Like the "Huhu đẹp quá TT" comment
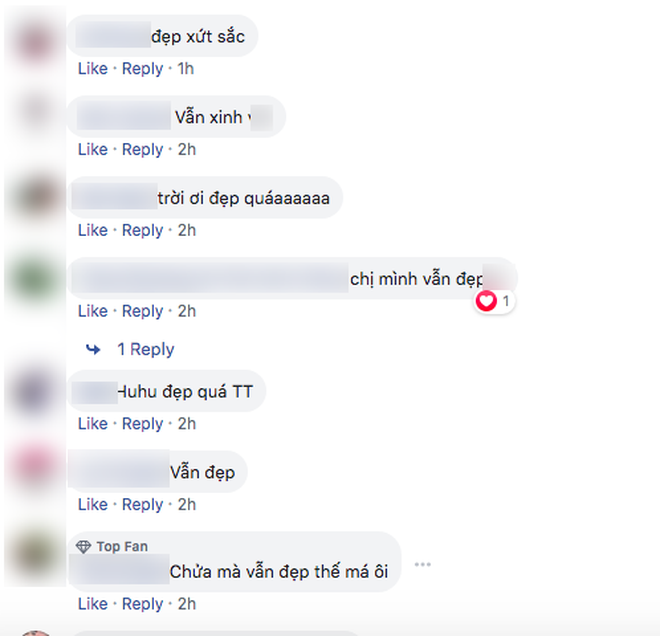This screenshot has width=660, height=636. 93,423
